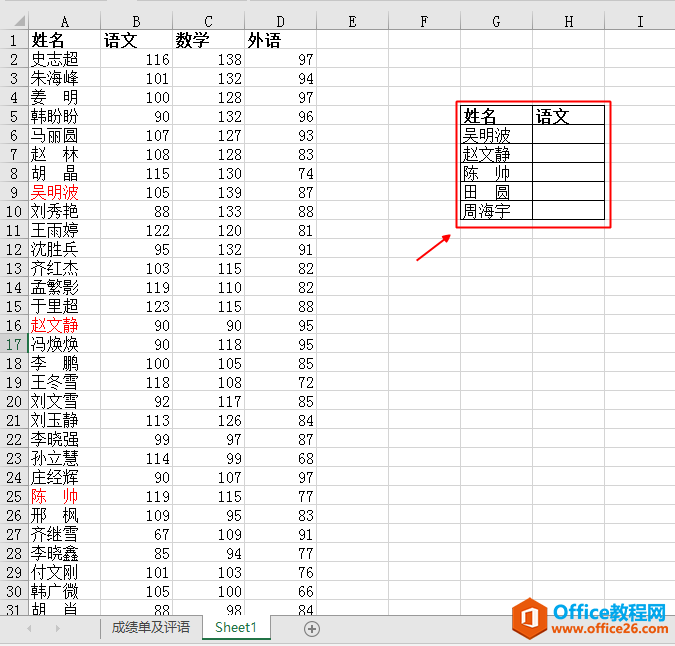Viewport: 675px width, 646px height.
Task: Click the 数学 header cell
Action: click(208, 40)
